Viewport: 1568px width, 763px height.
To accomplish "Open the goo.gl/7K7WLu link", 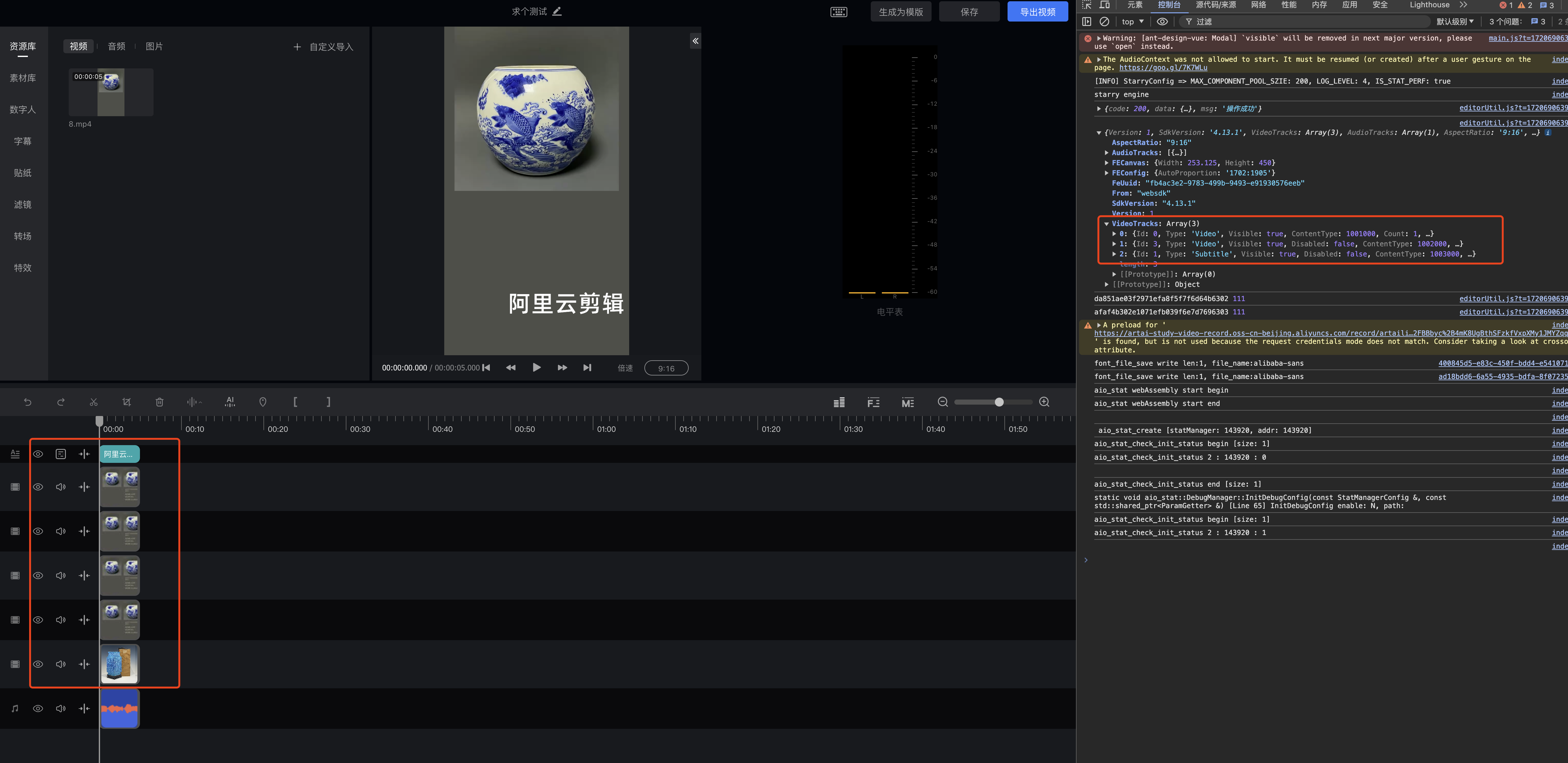I will pos(1163,67).
